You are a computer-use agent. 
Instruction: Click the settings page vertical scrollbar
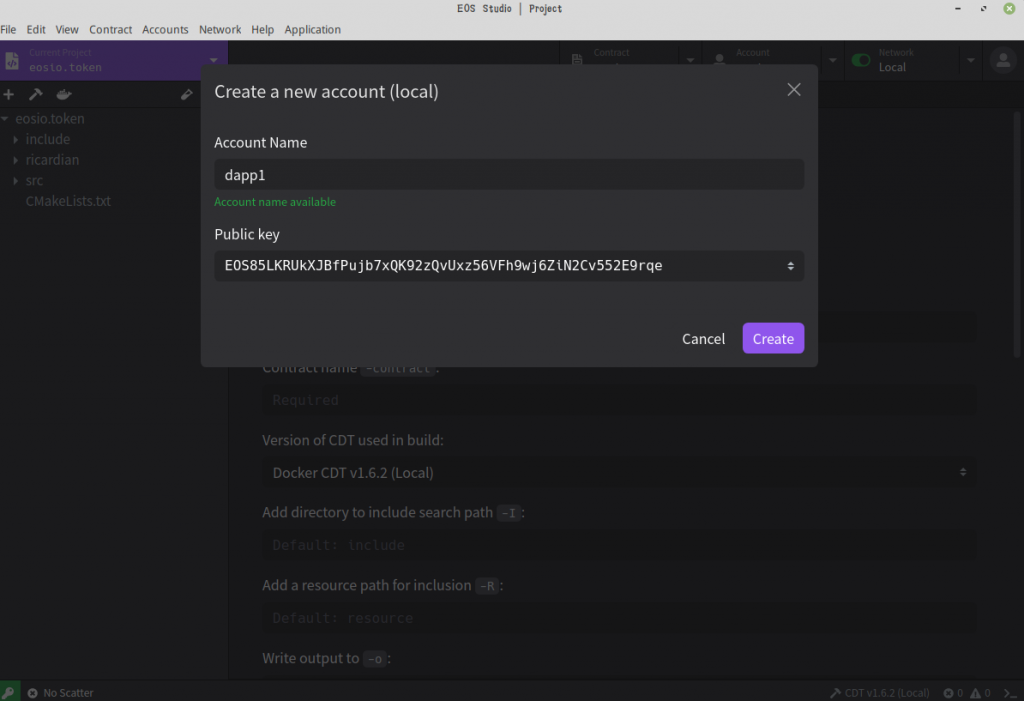click(x=1016, y=235)
